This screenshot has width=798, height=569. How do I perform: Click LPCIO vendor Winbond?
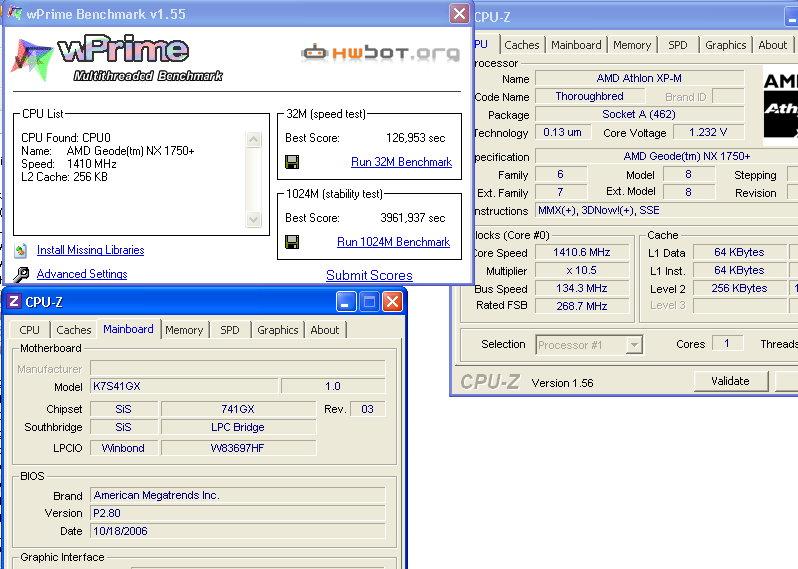(x=124, y=448)
